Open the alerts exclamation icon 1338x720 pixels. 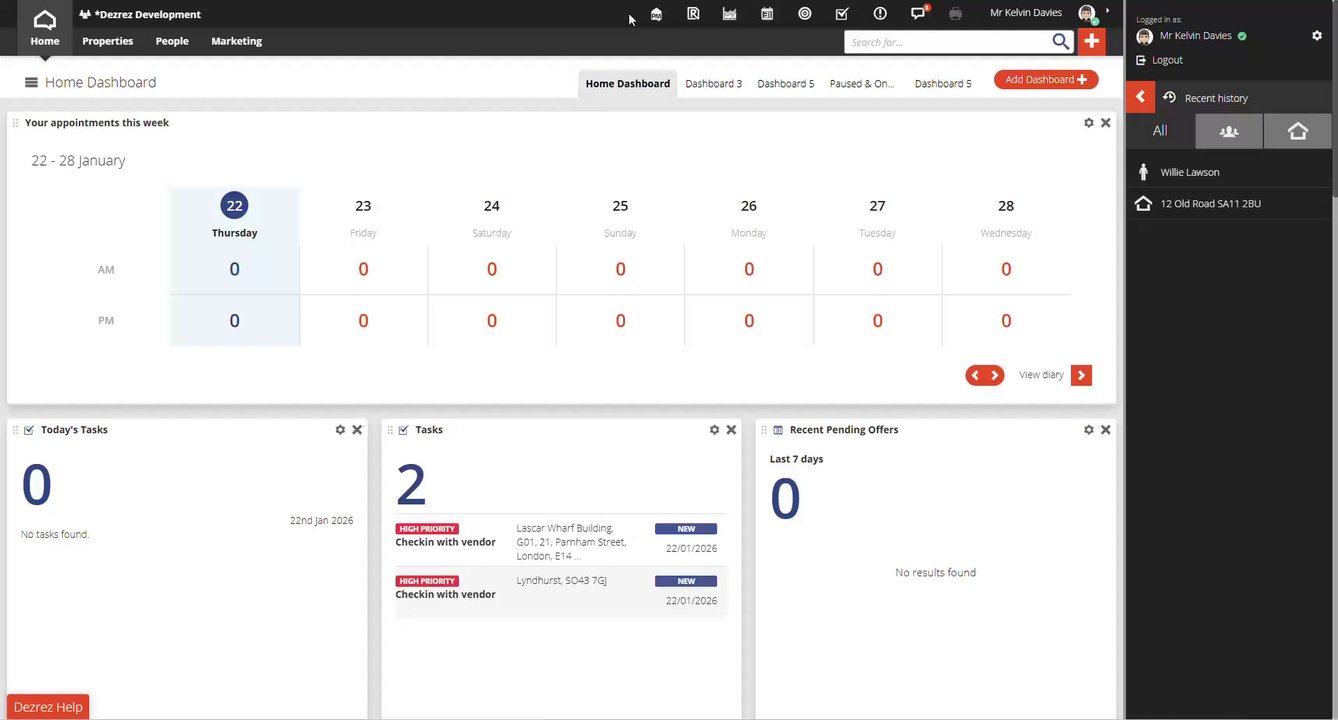880,14
